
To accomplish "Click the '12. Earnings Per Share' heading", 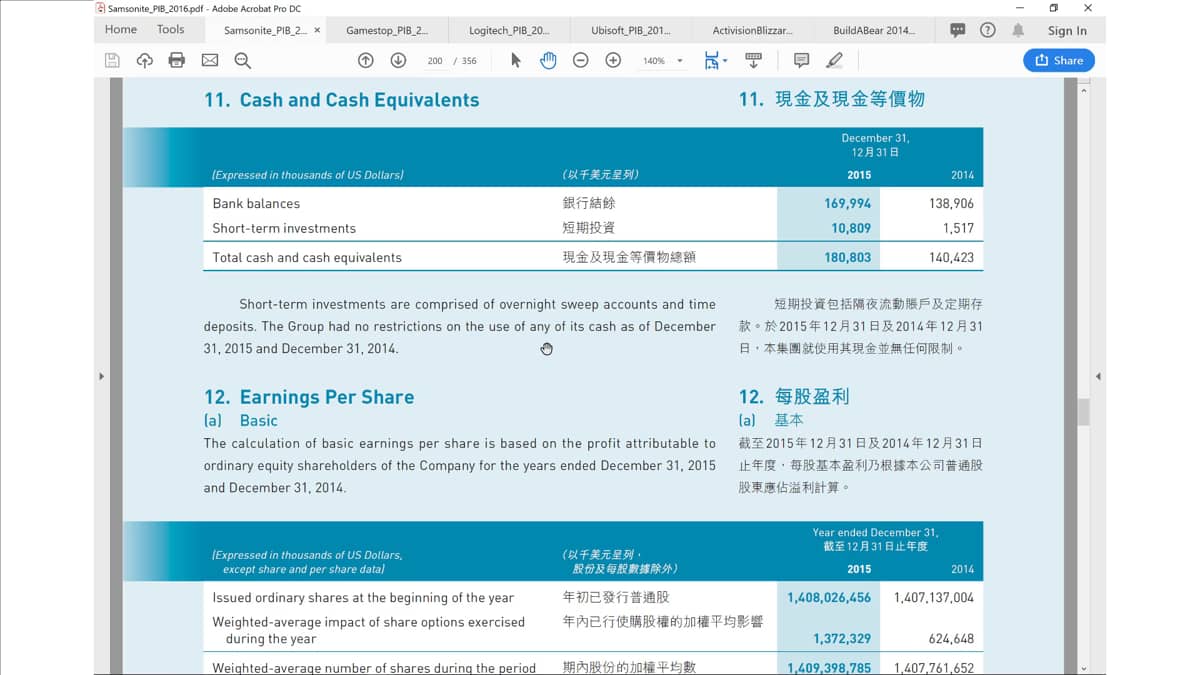I will pos(309,397).
